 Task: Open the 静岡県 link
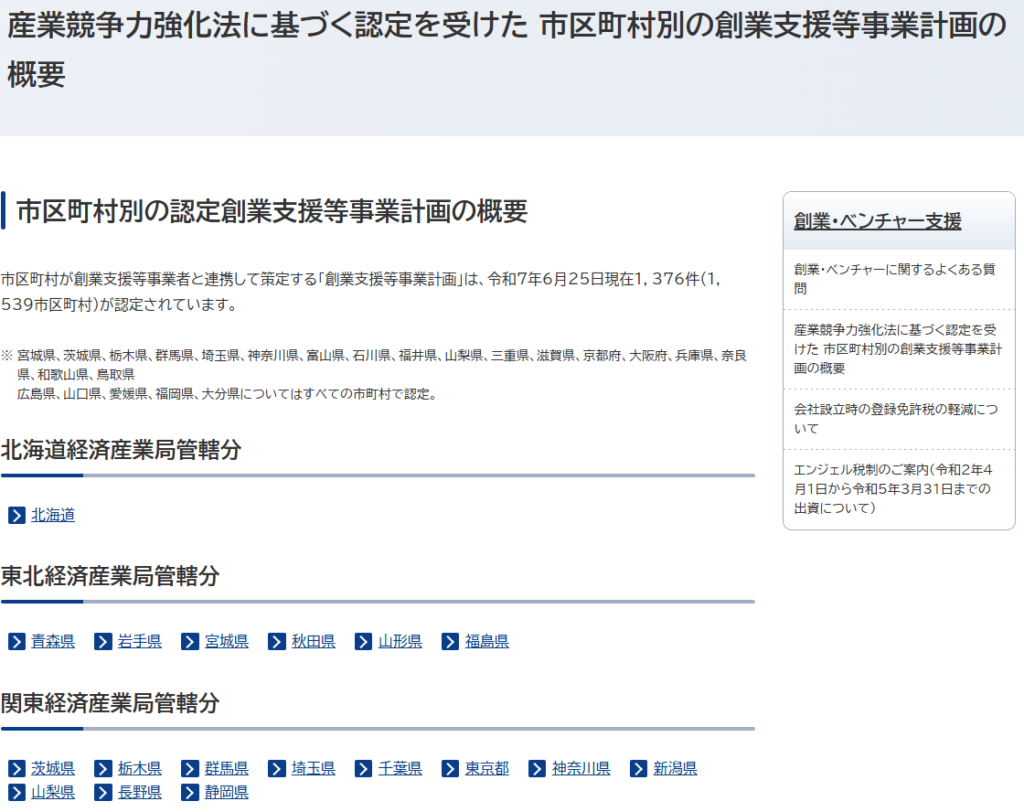(x=227, y=793)
